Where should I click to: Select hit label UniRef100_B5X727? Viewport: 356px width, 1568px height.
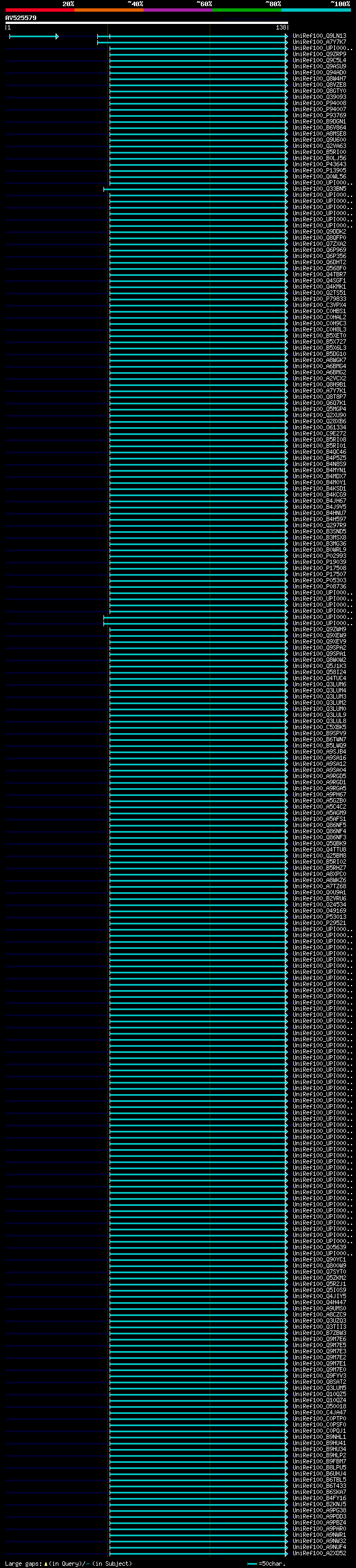tap(319, 342)
